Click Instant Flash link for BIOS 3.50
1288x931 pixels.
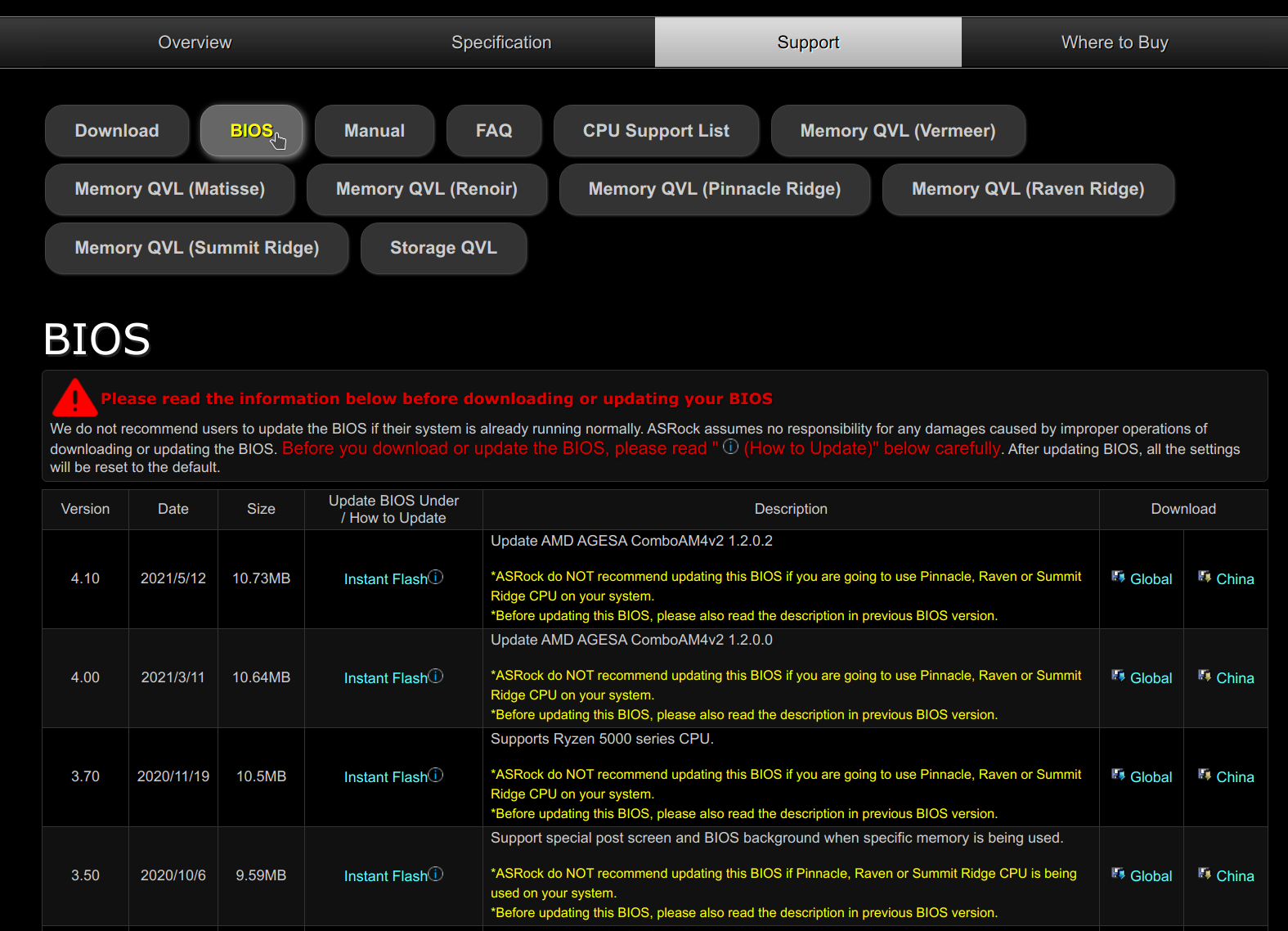(386, 876)
